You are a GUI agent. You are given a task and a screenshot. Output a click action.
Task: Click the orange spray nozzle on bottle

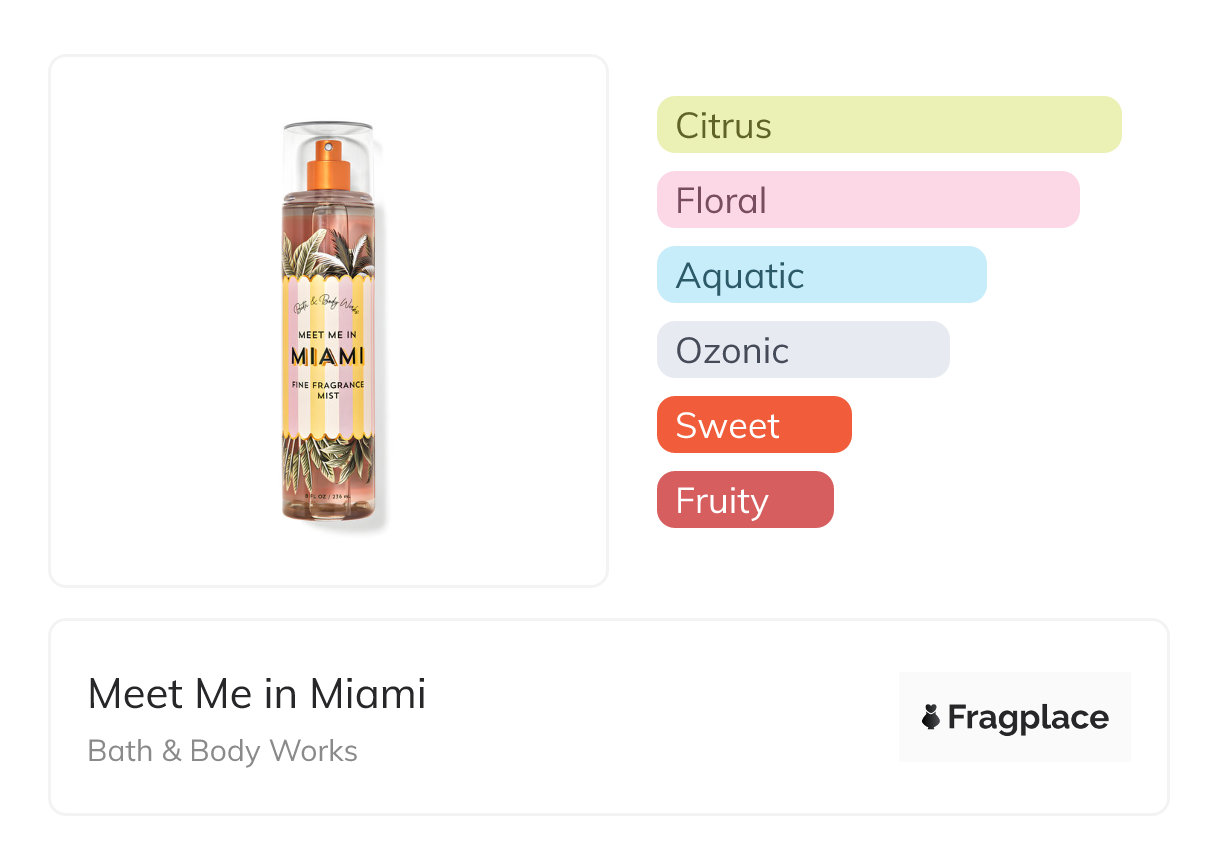(x=329, y=164)
